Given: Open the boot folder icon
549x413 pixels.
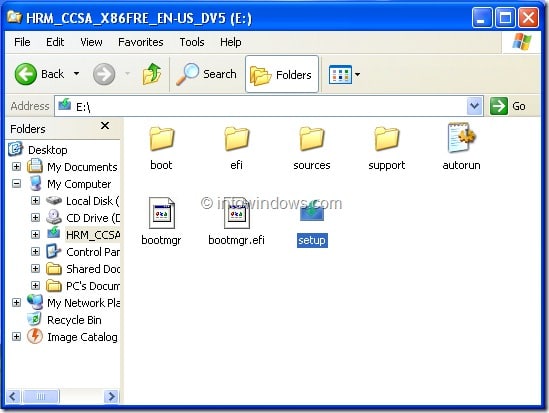Looking at the screenshot, I should tap(161, 139).
